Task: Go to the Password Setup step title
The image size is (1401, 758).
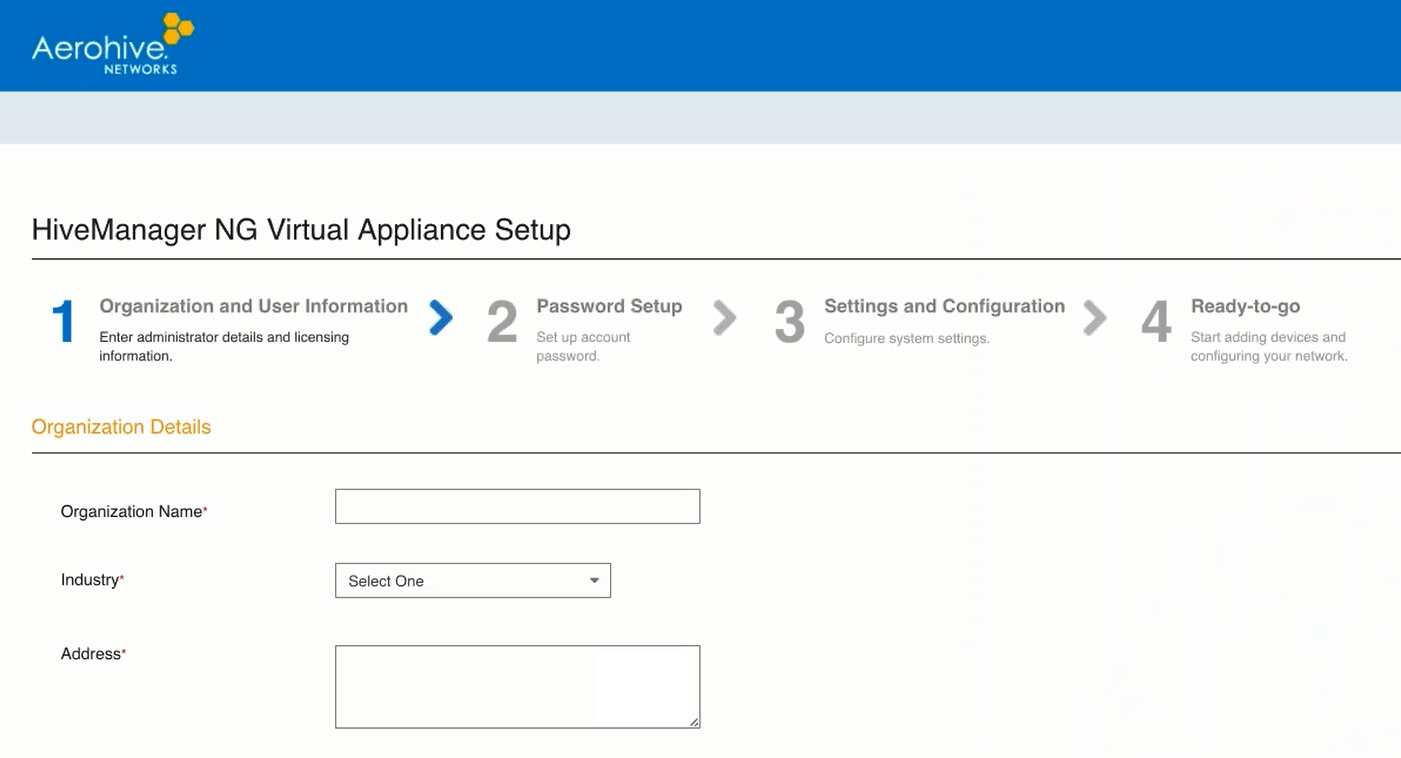Action: [609, 307]
